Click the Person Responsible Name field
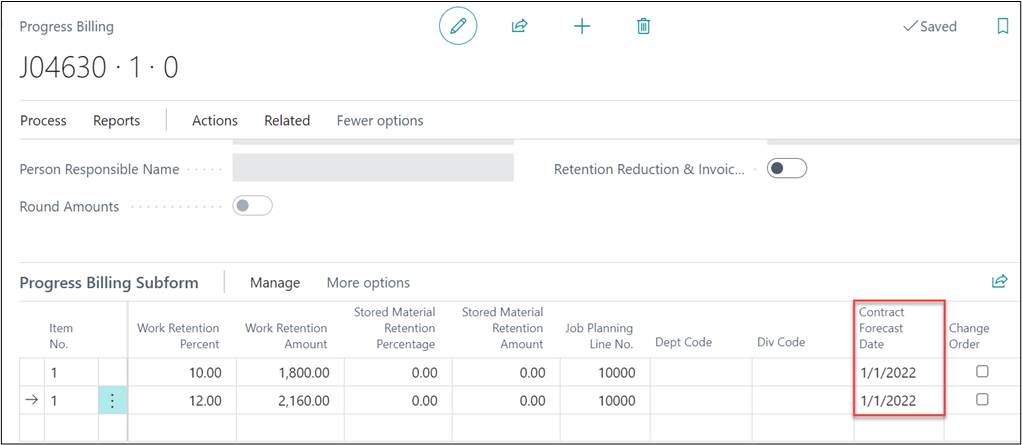This screenshot has height=445, width=1022. 372,168
